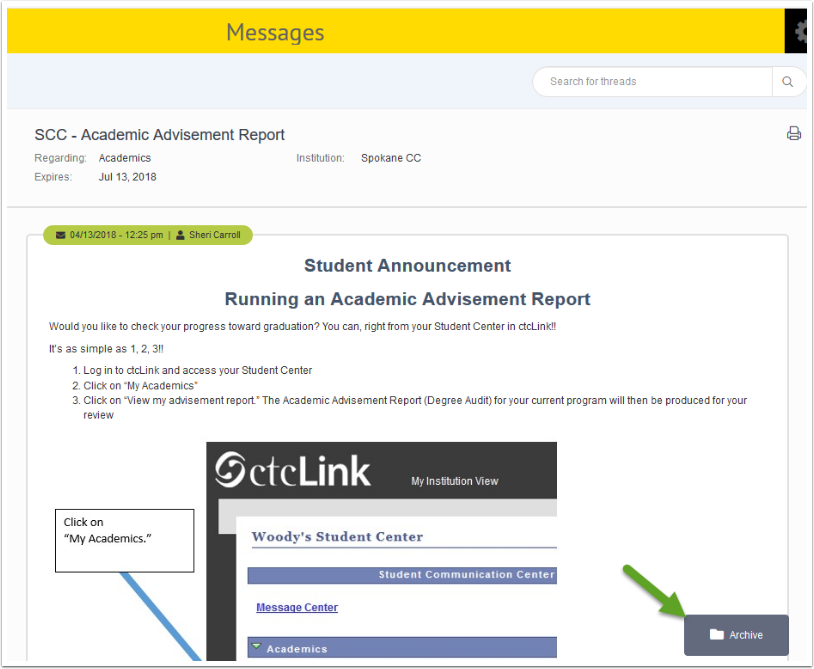This screenshot has height=669, width=814.
Task: Click step 1 'Log in to ctcLink' text
Action: pyautogui.click(x=198, y=371)
